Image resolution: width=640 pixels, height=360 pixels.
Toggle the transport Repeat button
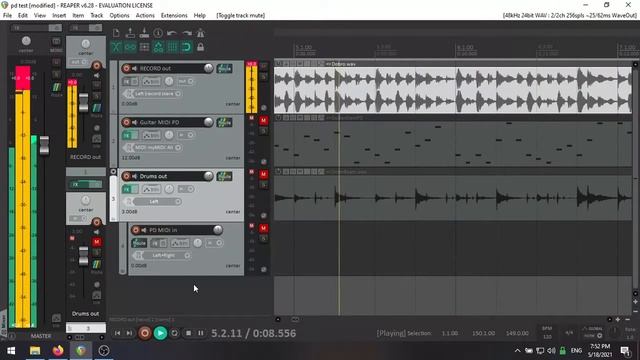click(174, 333)
